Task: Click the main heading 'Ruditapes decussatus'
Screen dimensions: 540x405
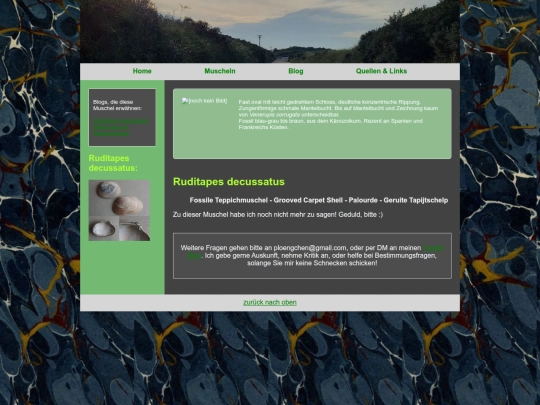Action: (229, 182)
